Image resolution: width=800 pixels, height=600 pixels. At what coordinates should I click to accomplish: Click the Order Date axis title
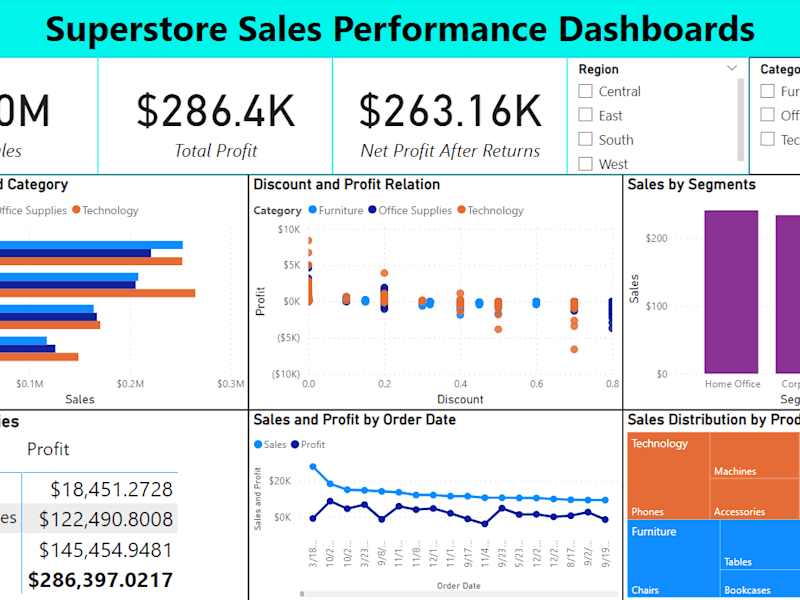click(x=459, y=586)
